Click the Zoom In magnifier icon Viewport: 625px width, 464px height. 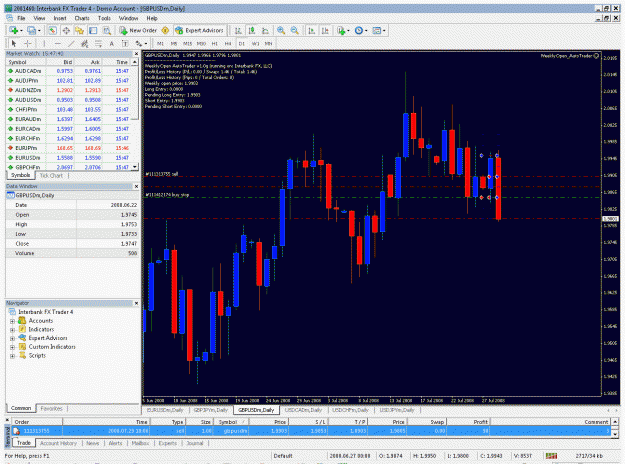[281, 30]
